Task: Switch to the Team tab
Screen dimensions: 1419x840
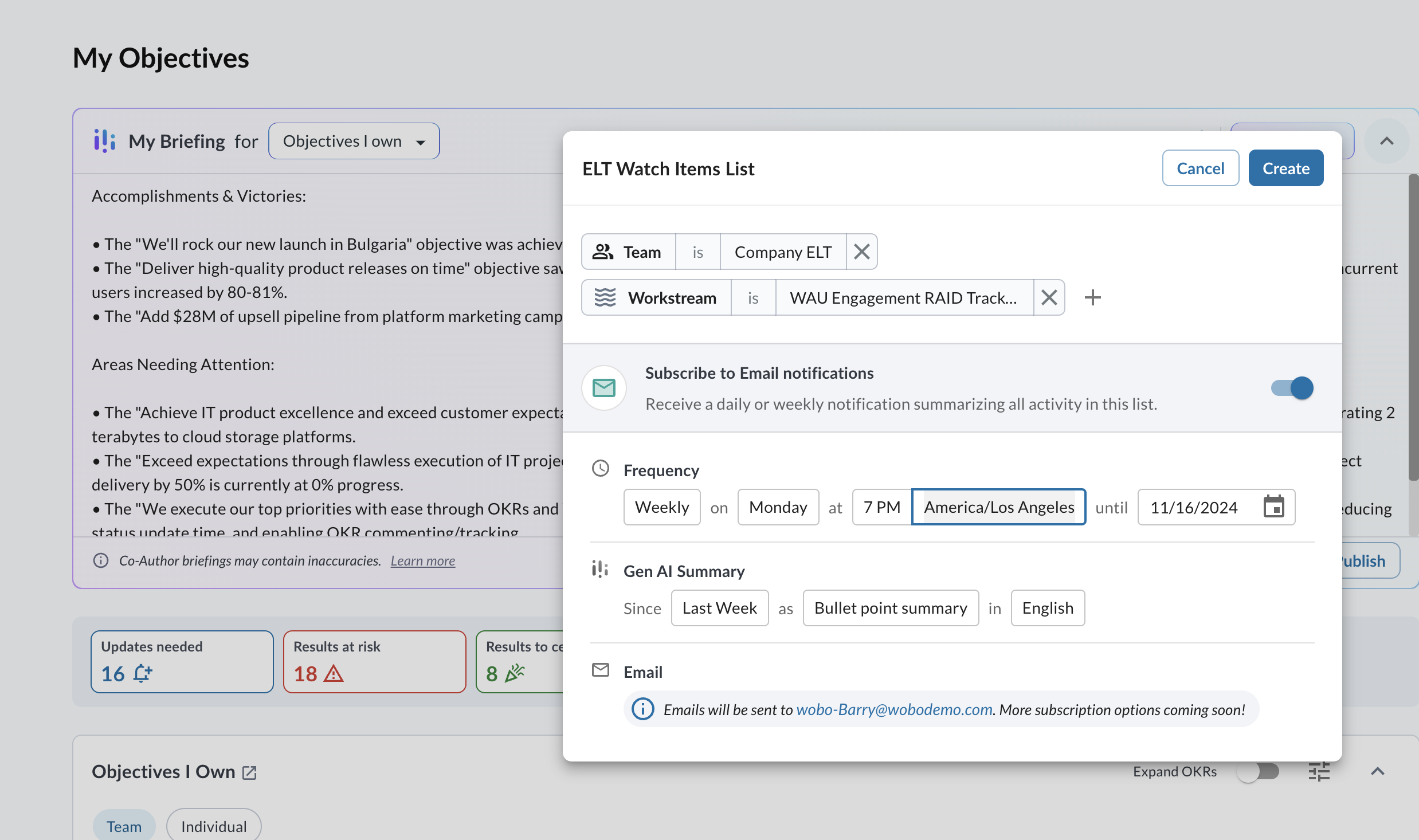Action: click(124, 826)
